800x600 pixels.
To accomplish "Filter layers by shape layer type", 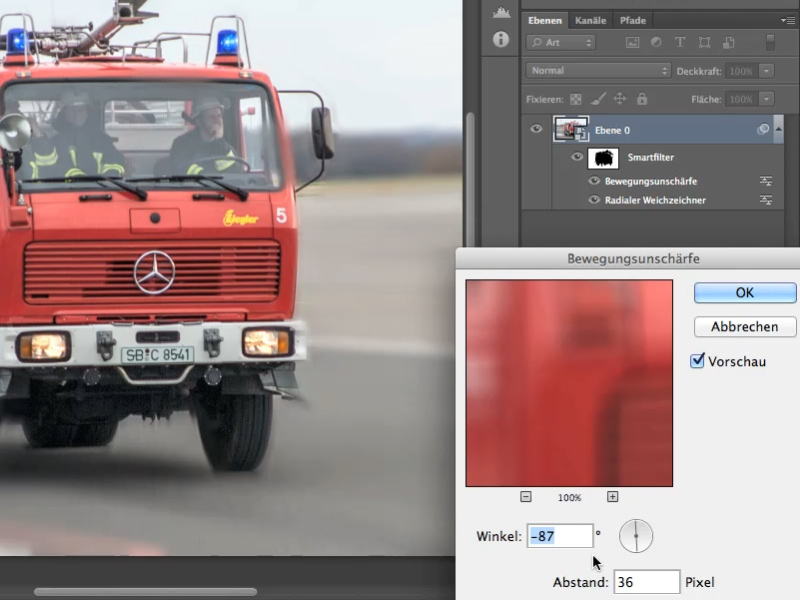I will coord(705,42).
